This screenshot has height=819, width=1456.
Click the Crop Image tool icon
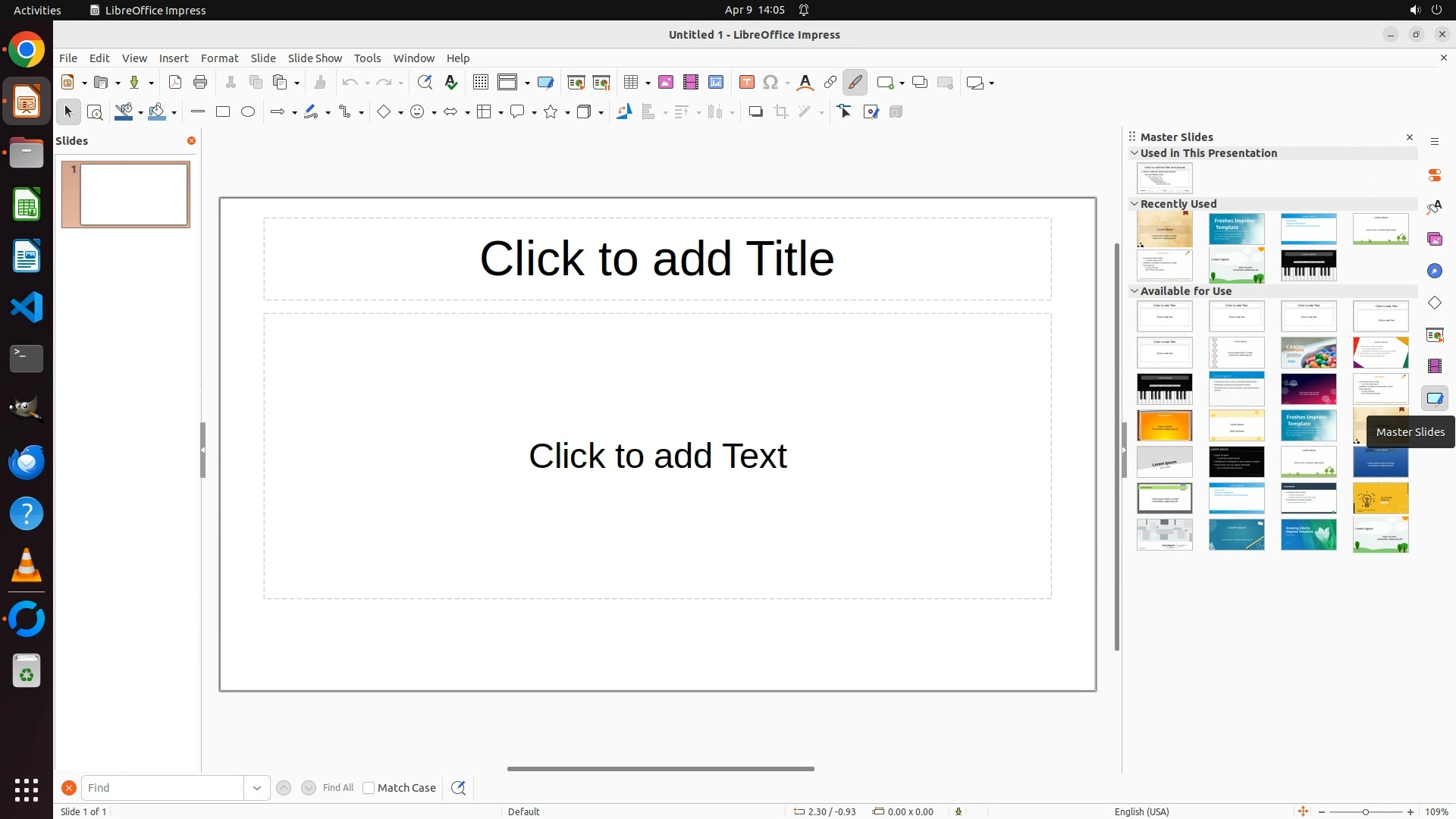[781, 112]
